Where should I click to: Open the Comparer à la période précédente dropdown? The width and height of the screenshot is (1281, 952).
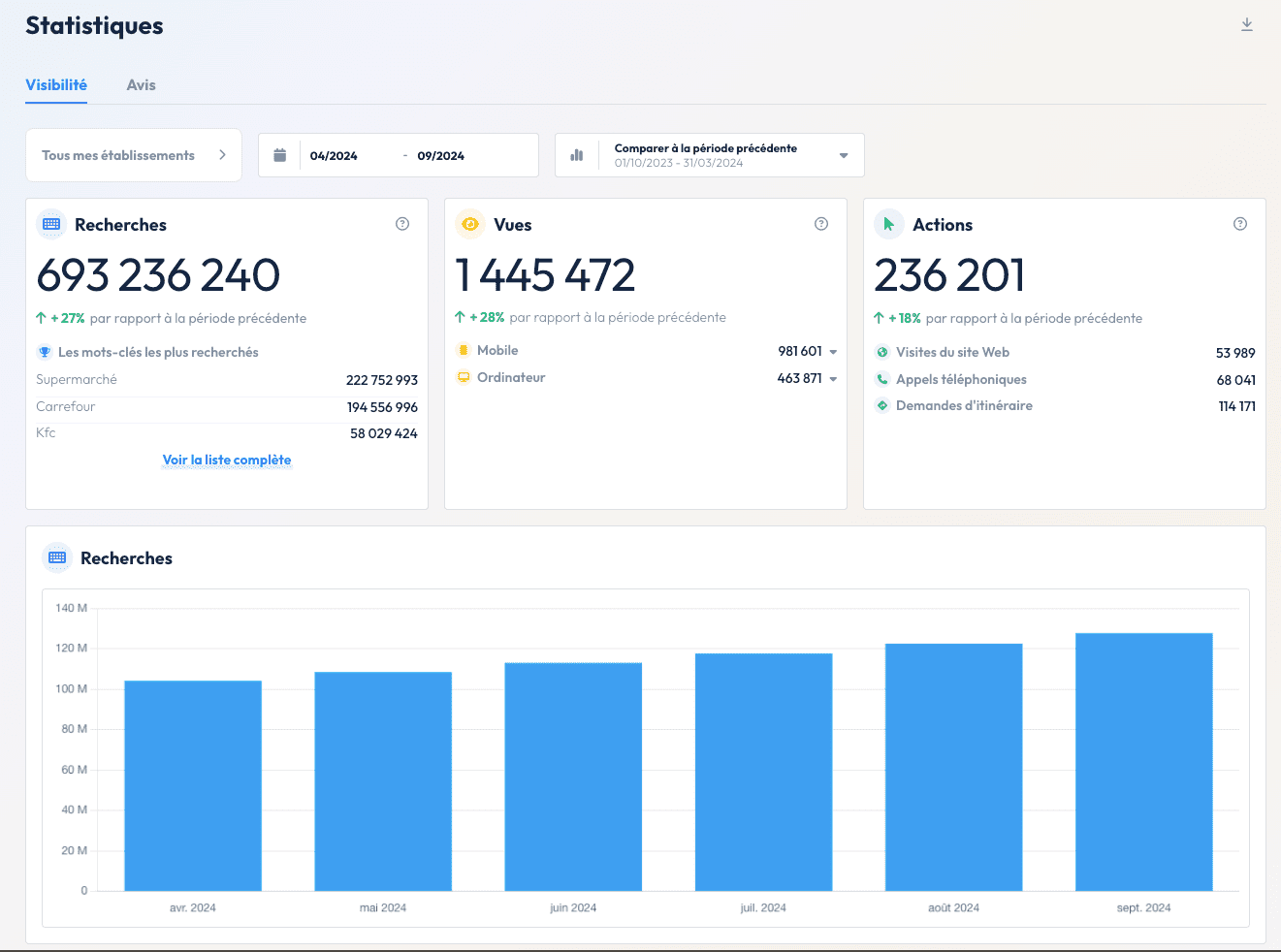(x=710, y=155)
